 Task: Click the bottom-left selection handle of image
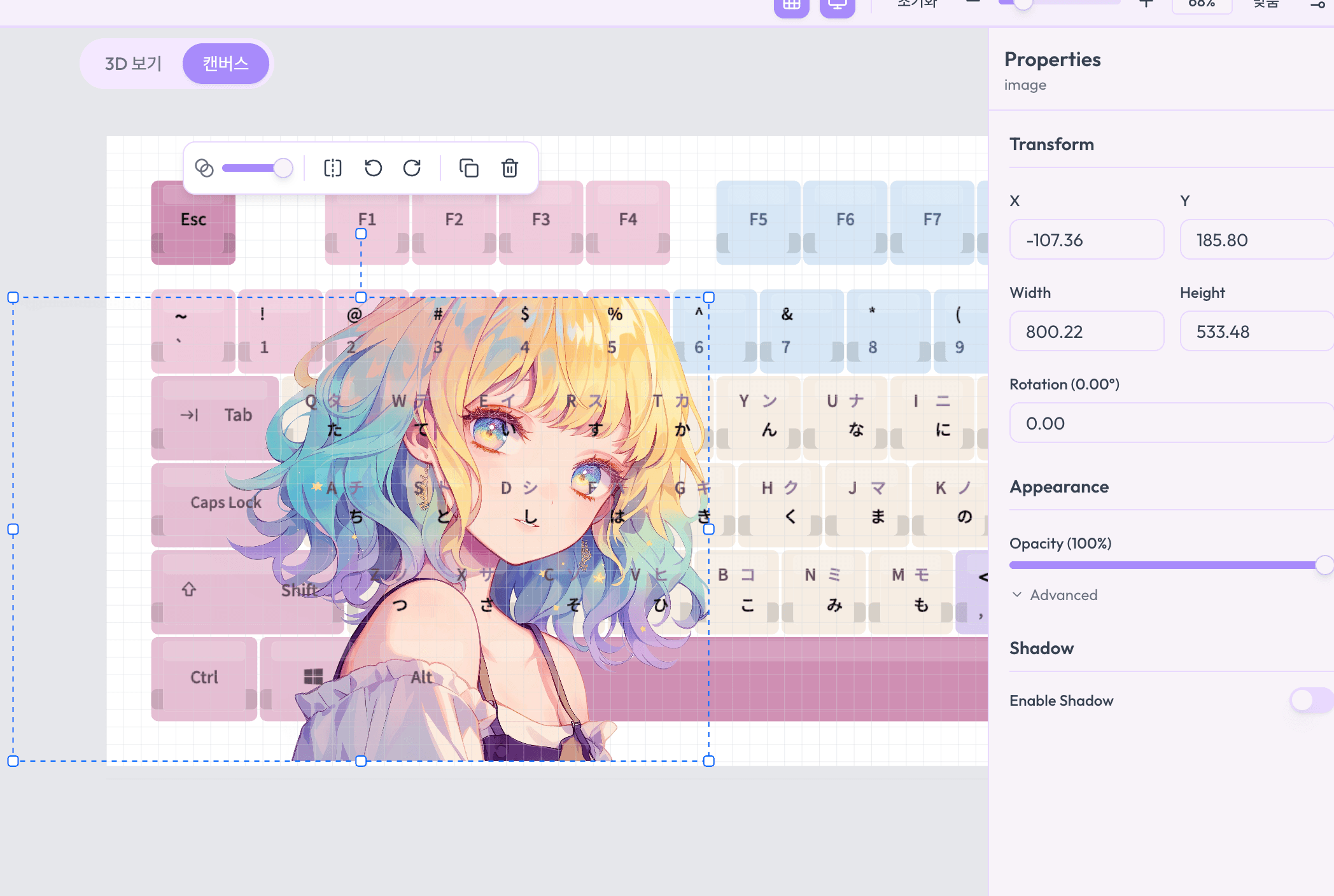tap(13, 760)
